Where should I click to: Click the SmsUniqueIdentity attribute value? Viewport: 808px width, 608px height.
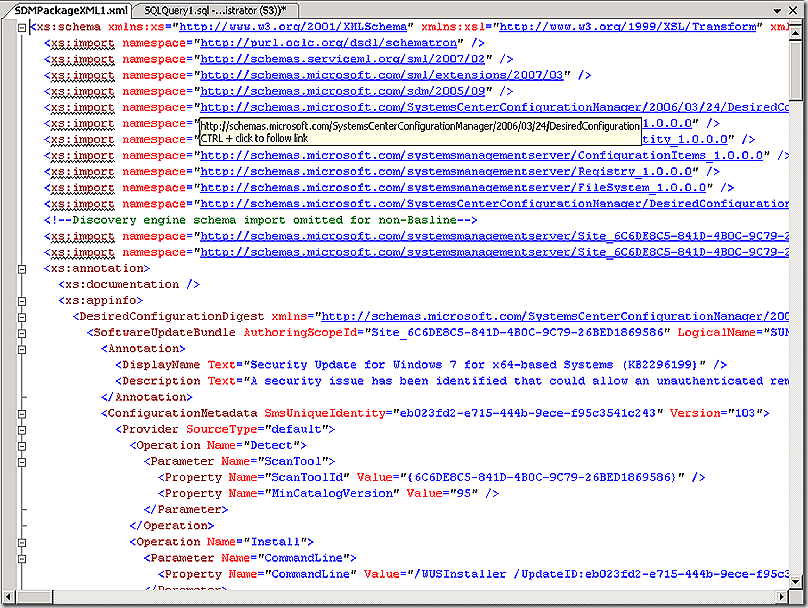[528, 413]
